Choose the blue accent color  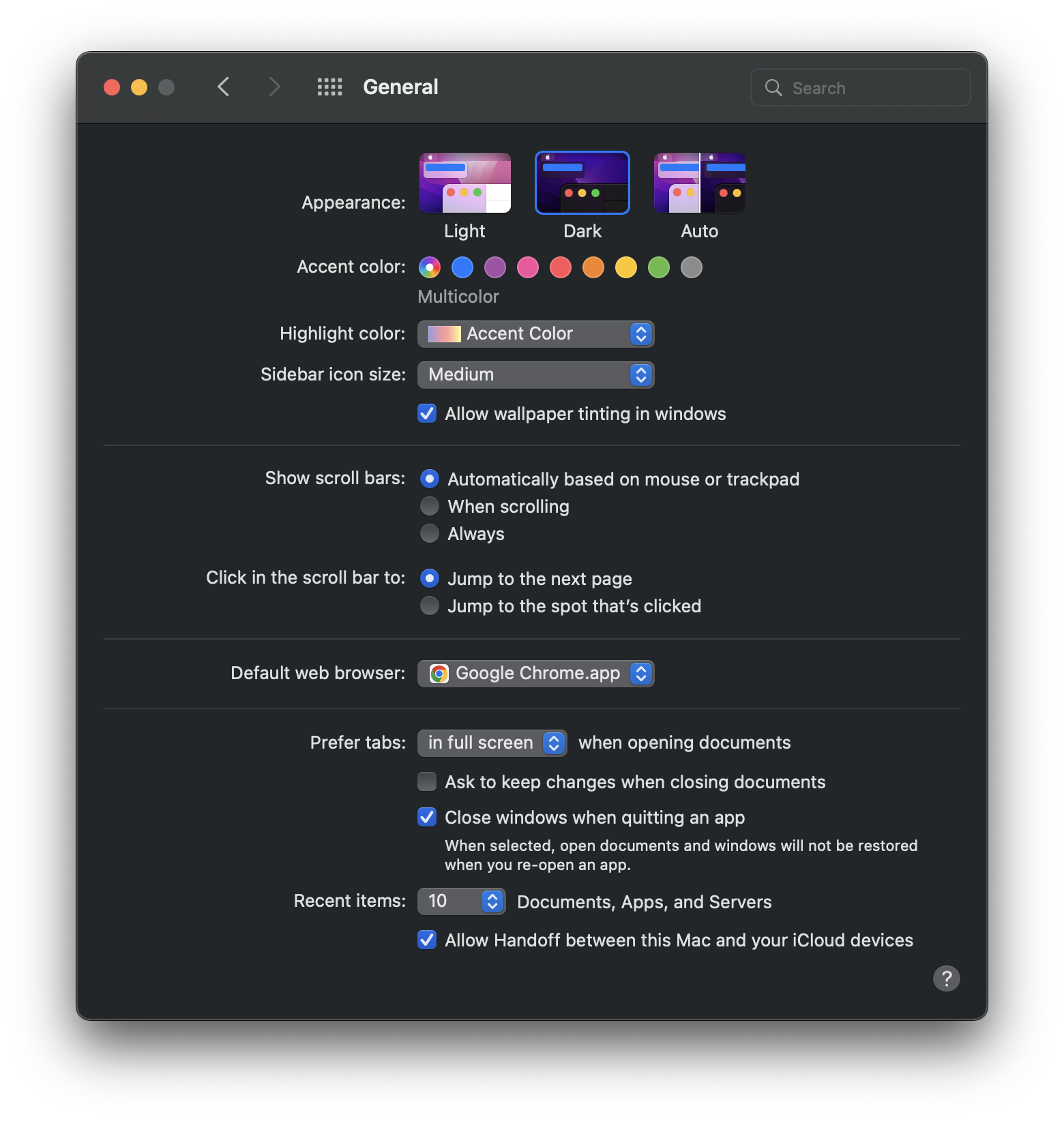coord(462,267)
